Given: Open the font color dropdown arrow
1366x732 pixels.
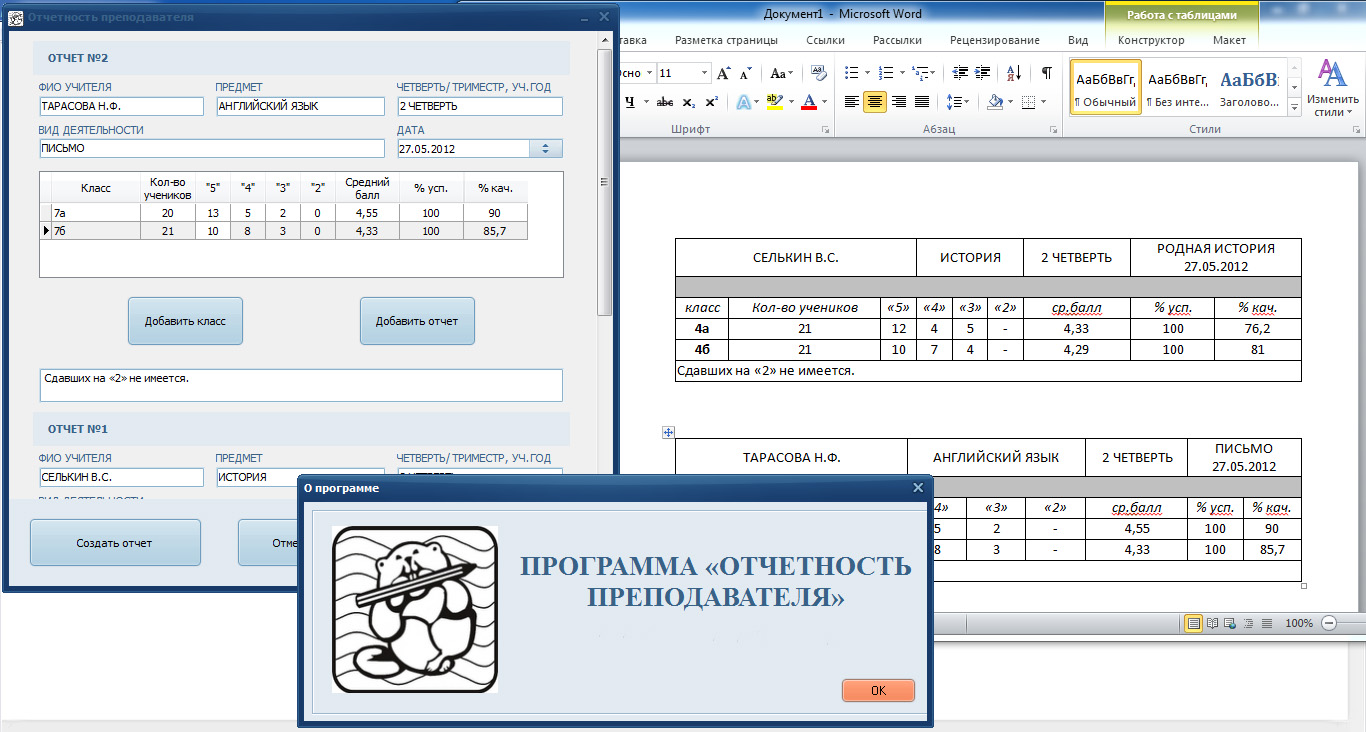Looking at the screenshot, I should click(x=824, y=101).
